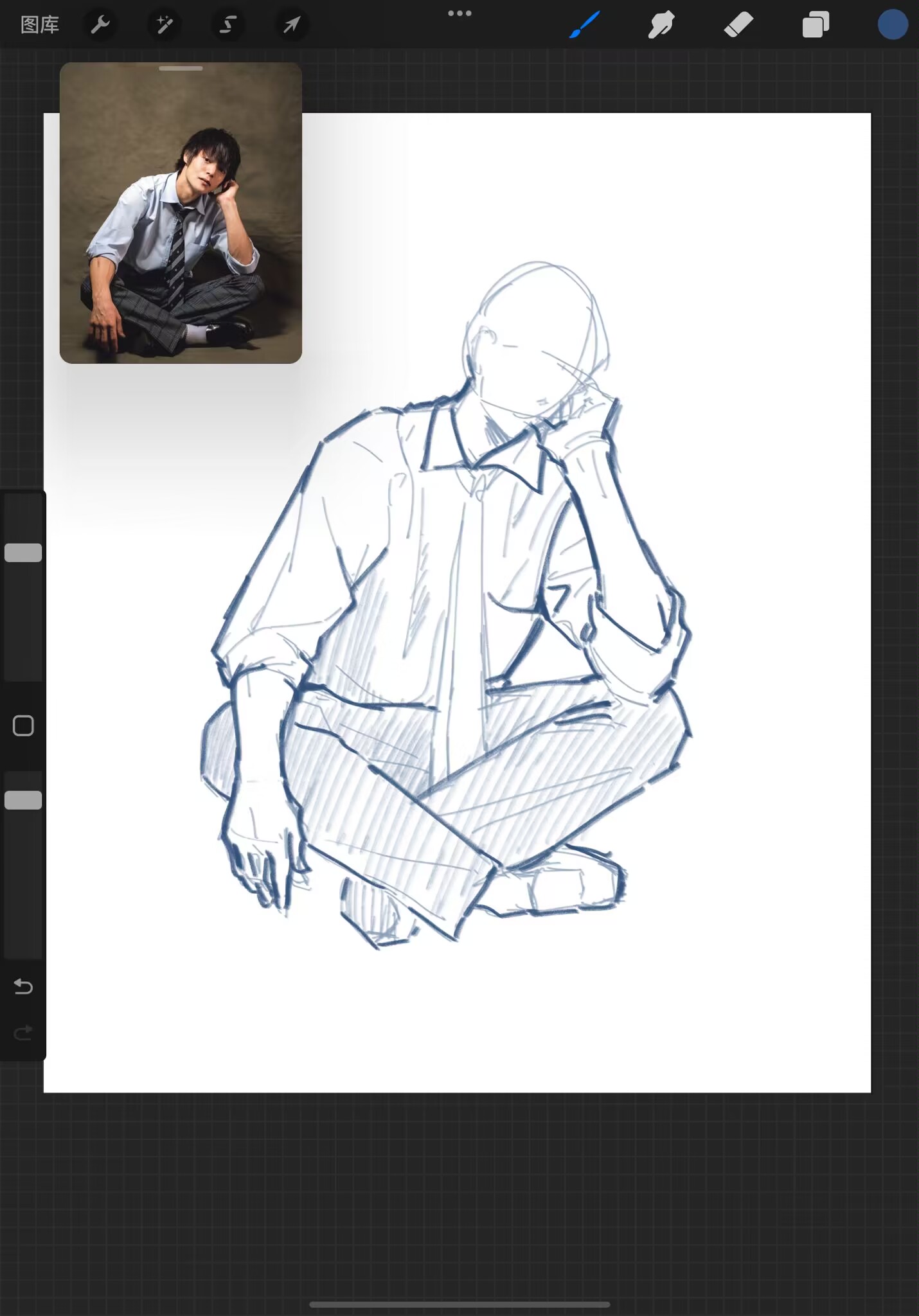Tap the reference window's top grab handle

tap(181, 68)
